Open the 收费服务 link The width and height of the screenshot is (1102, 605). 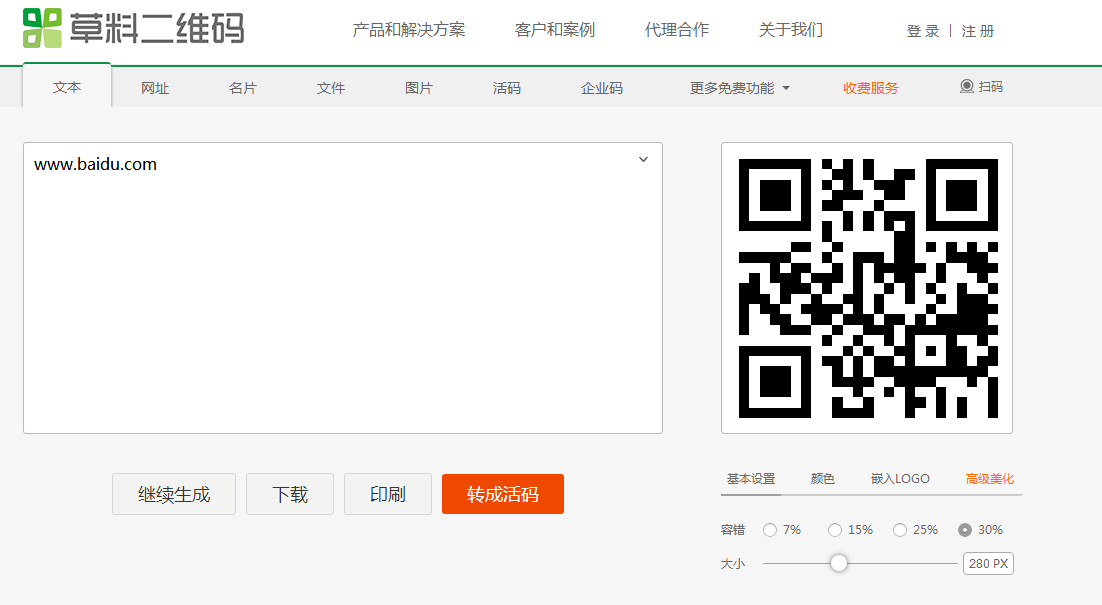[871, 88]
